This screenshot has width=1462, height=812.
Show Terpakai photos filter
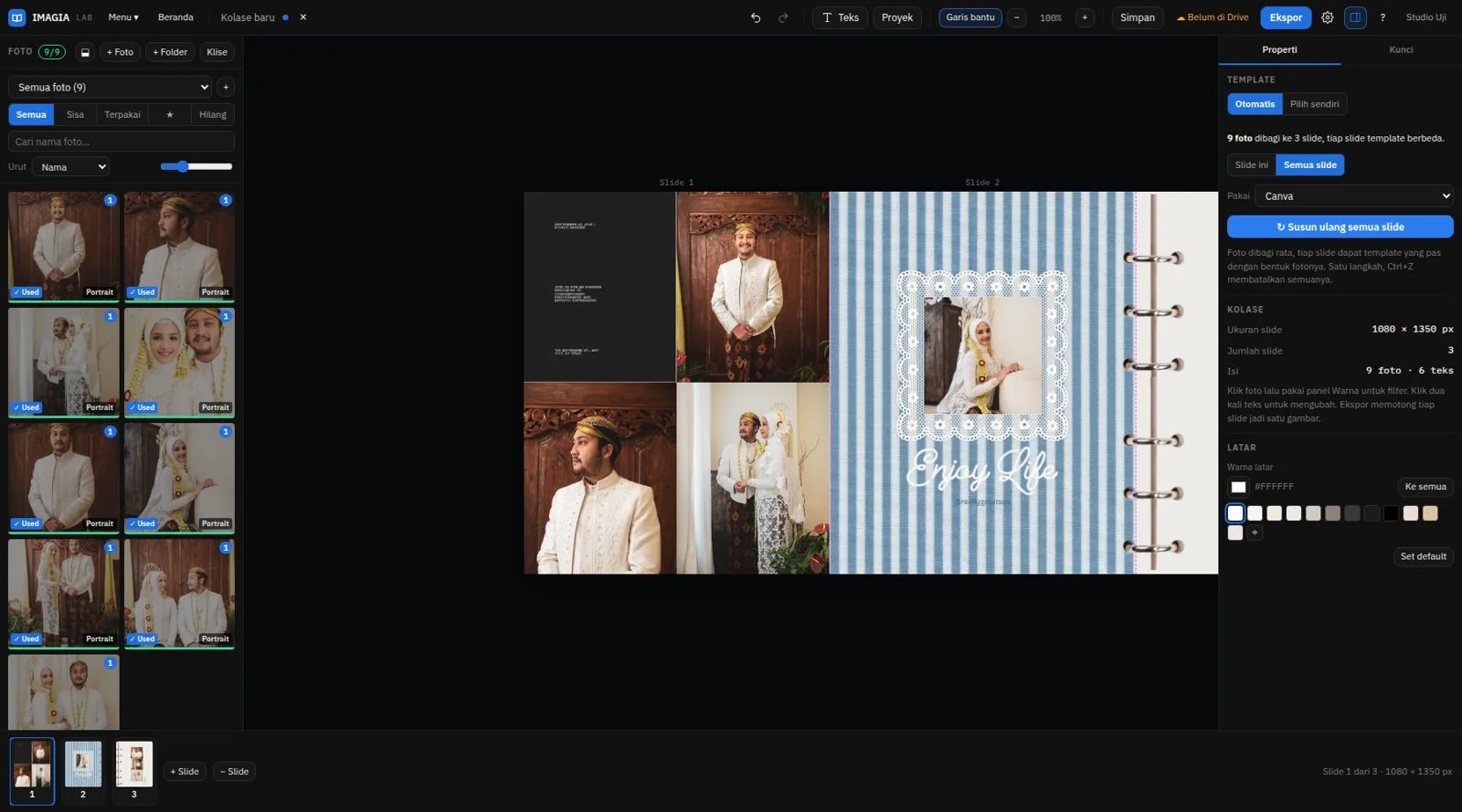point(122,114)
